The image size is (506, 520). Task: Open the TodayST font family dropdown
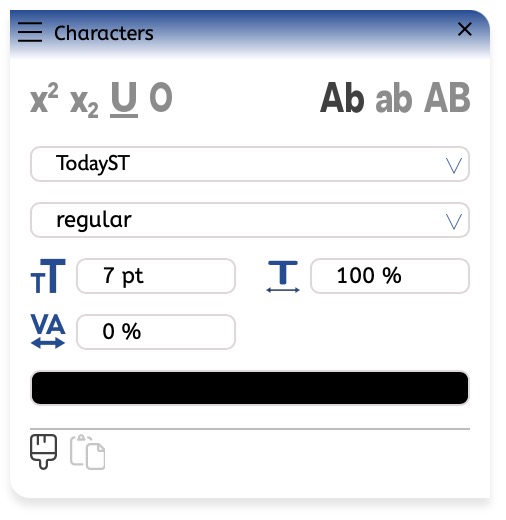[x=250, y=164]
